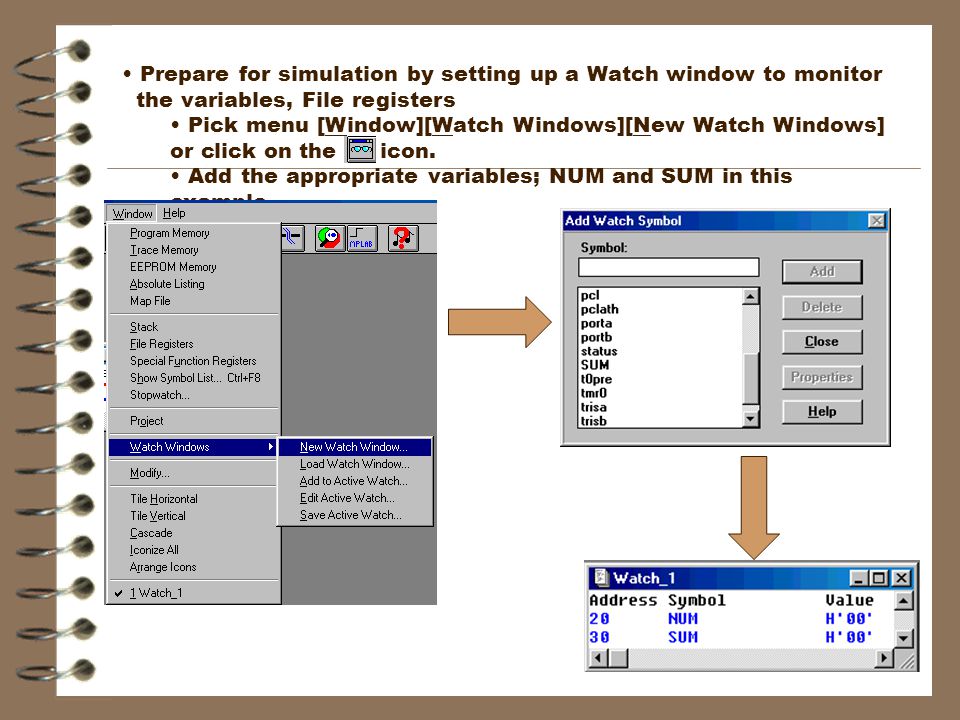Click the green and red debug toolbar icon
This screenshot has width=960, height=720.
329,238
